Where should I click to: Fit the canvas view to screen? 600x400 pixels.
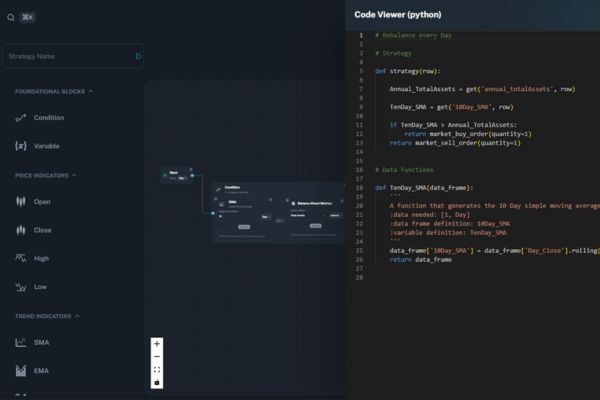[157, 370]
